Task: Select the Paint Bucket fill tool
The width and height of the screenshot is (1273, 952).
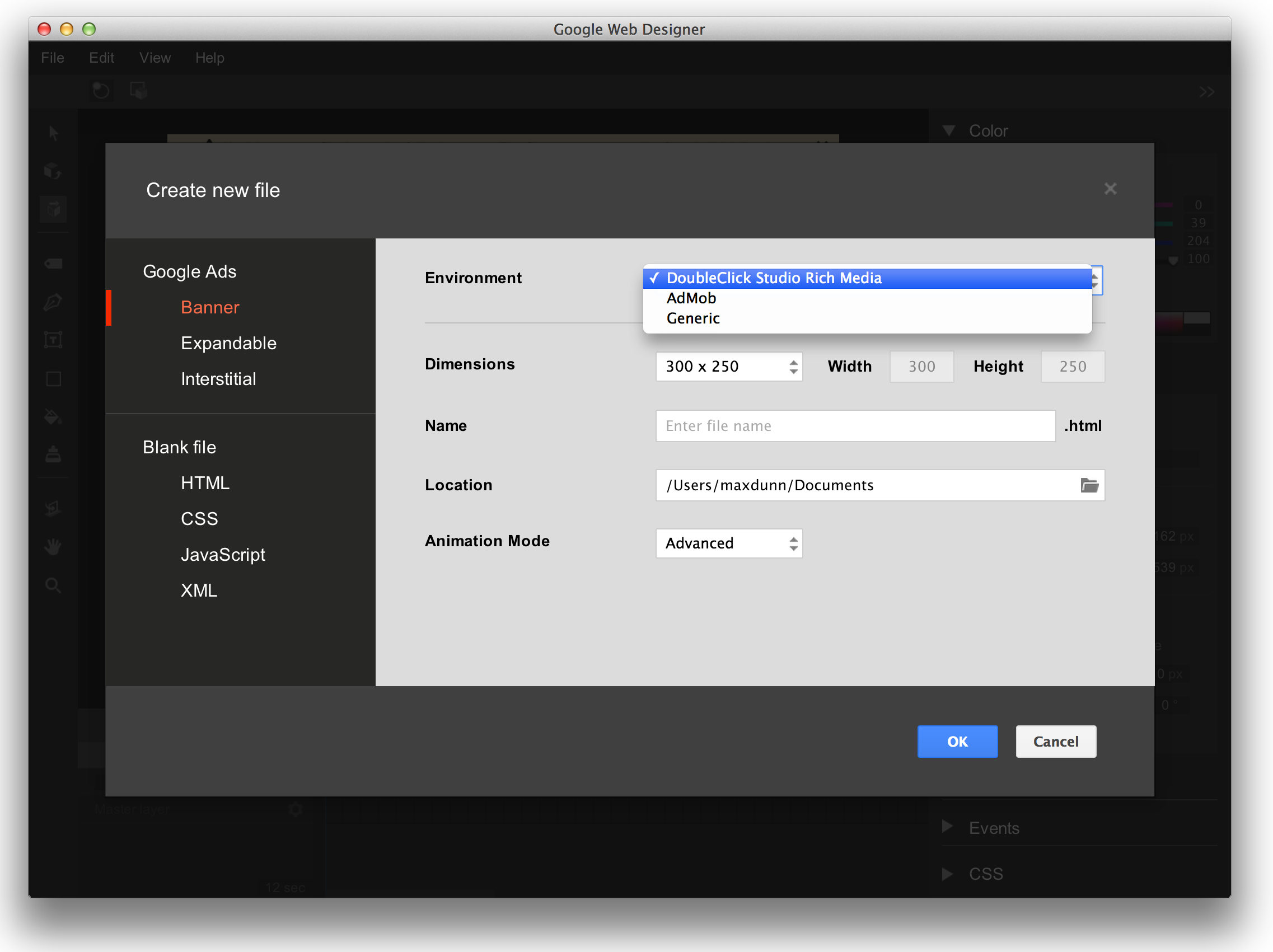Action: coord(54,416)
